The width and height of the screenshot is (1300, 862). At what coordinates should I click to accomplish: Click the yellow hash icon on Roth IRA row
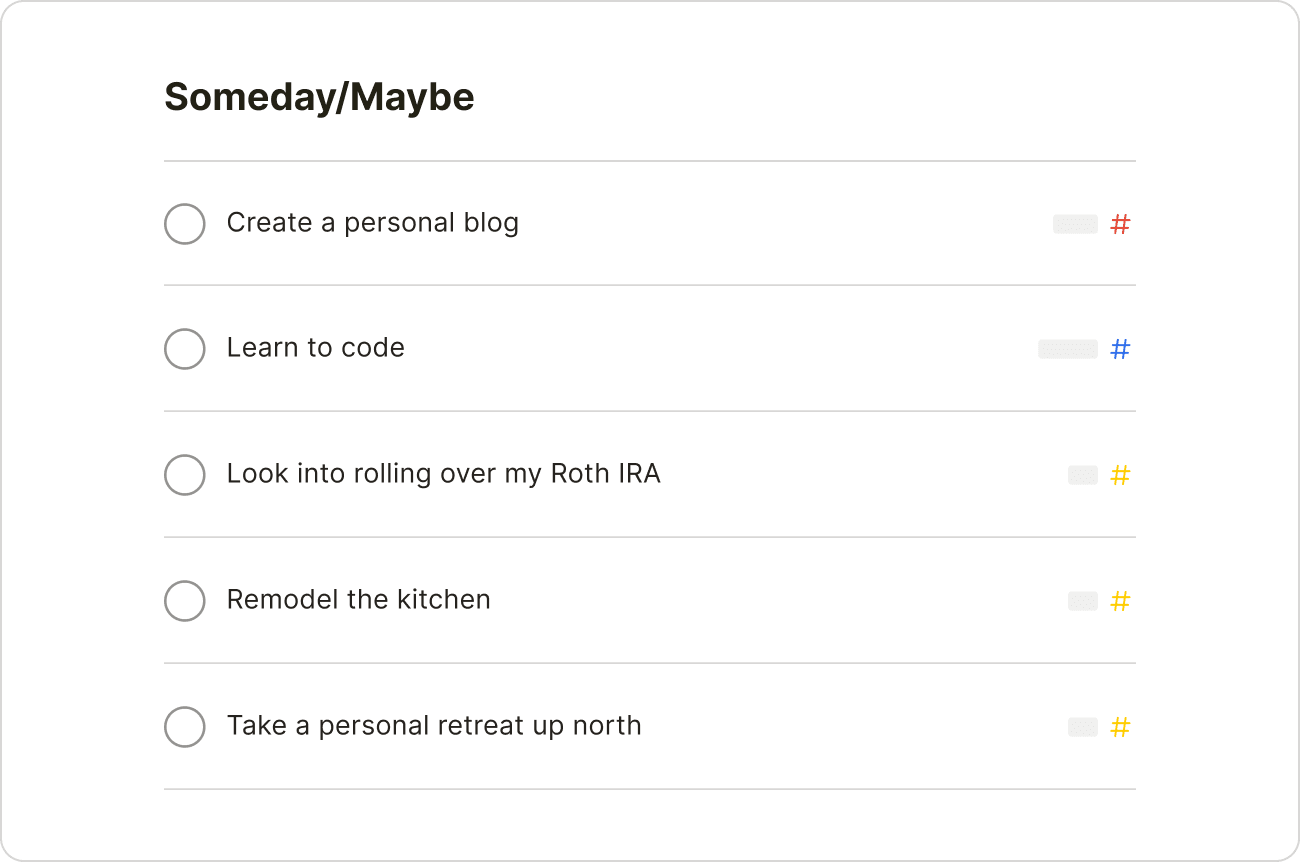(1120, 475)
